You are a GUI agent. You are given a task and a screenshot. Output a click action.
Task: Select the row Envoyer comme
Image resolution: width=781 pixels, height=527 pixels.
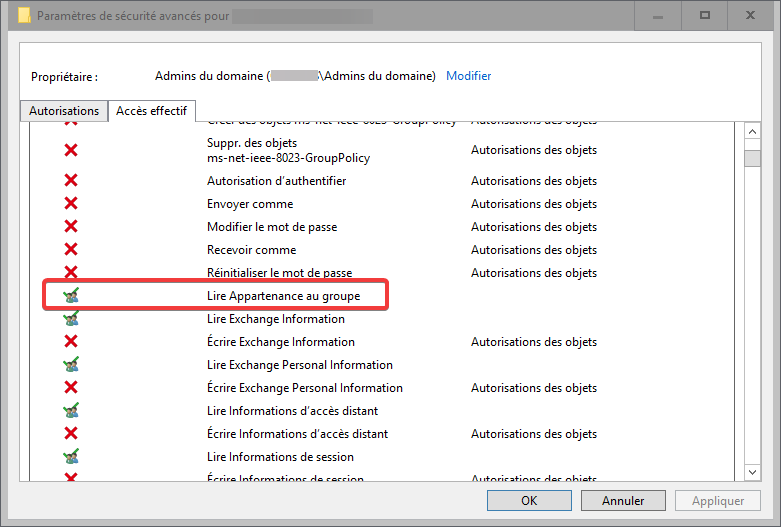point(382,204)
